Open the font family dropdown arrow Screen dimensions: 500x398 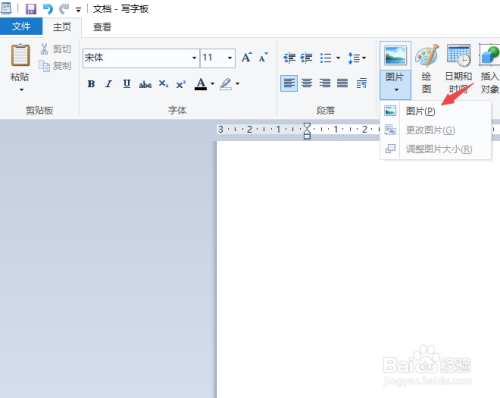(194, 58)
